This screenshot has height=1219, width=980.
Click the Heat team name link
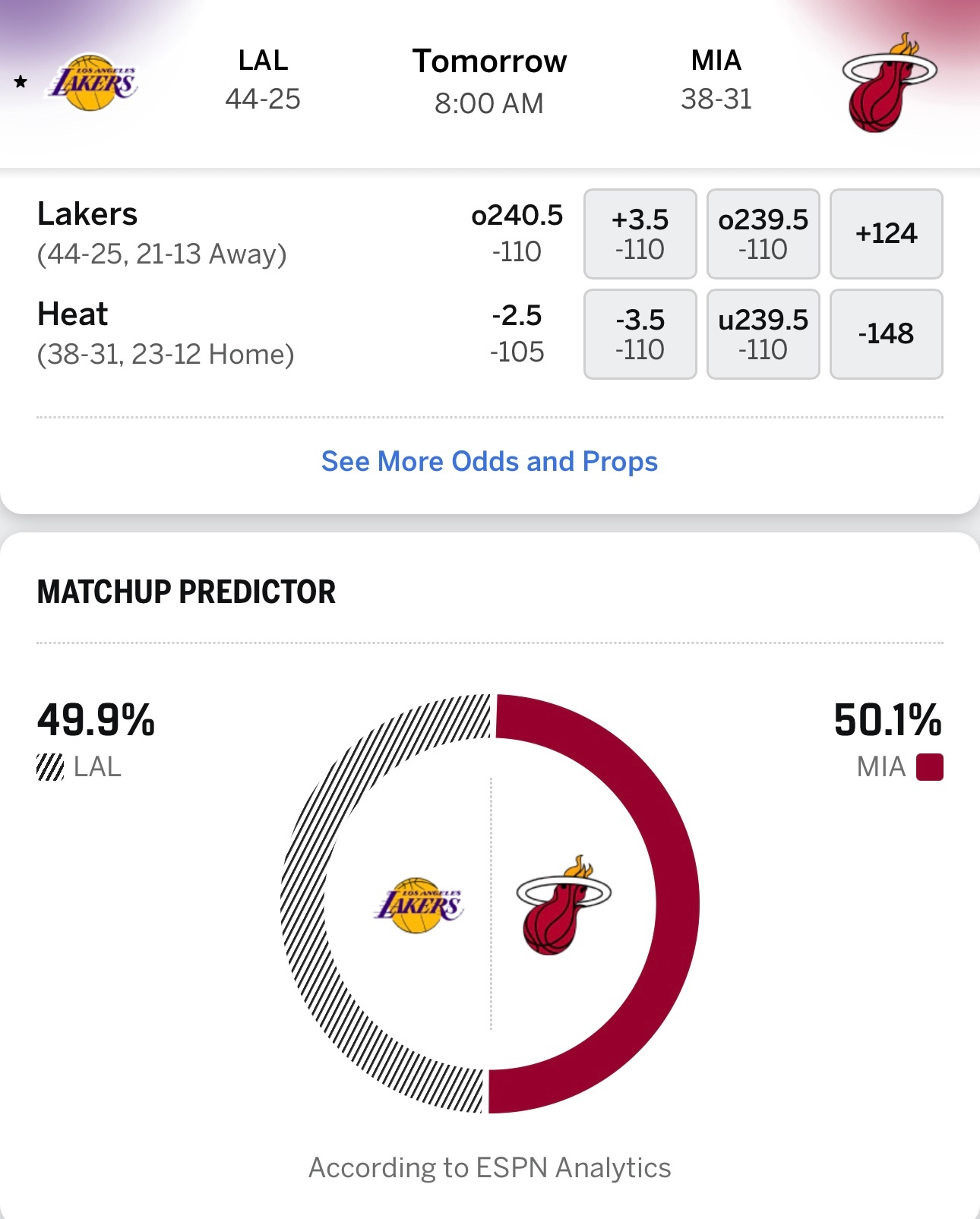[73, 313]
